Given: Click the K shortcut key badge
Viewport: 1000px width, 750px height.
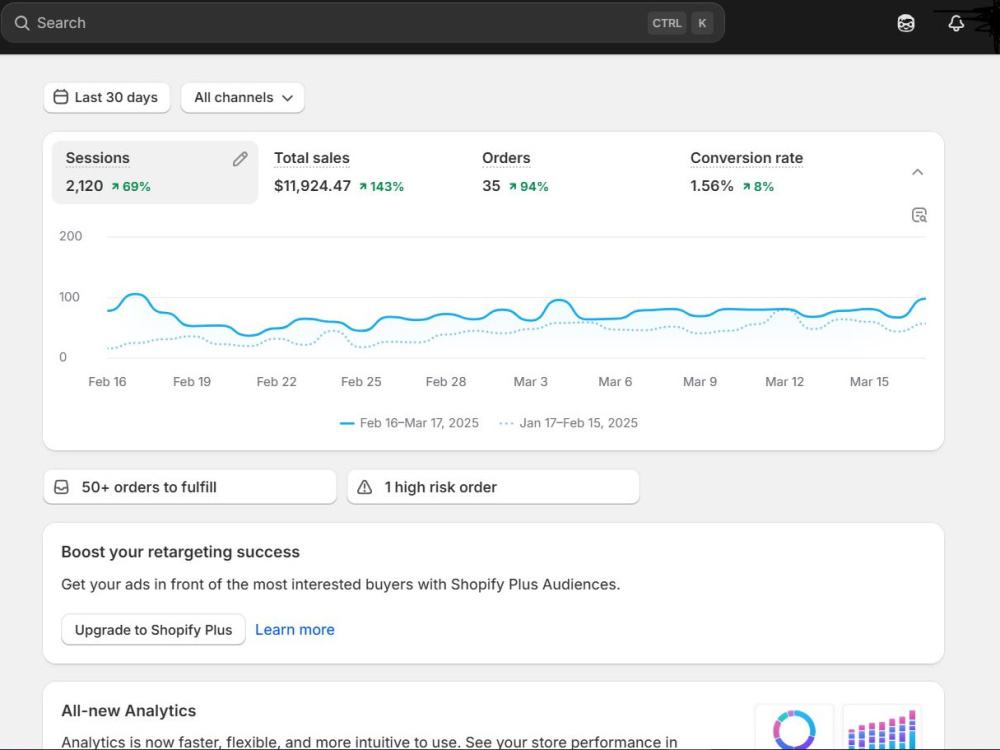Looking at the screenshot, I should (x=702, y=23).
